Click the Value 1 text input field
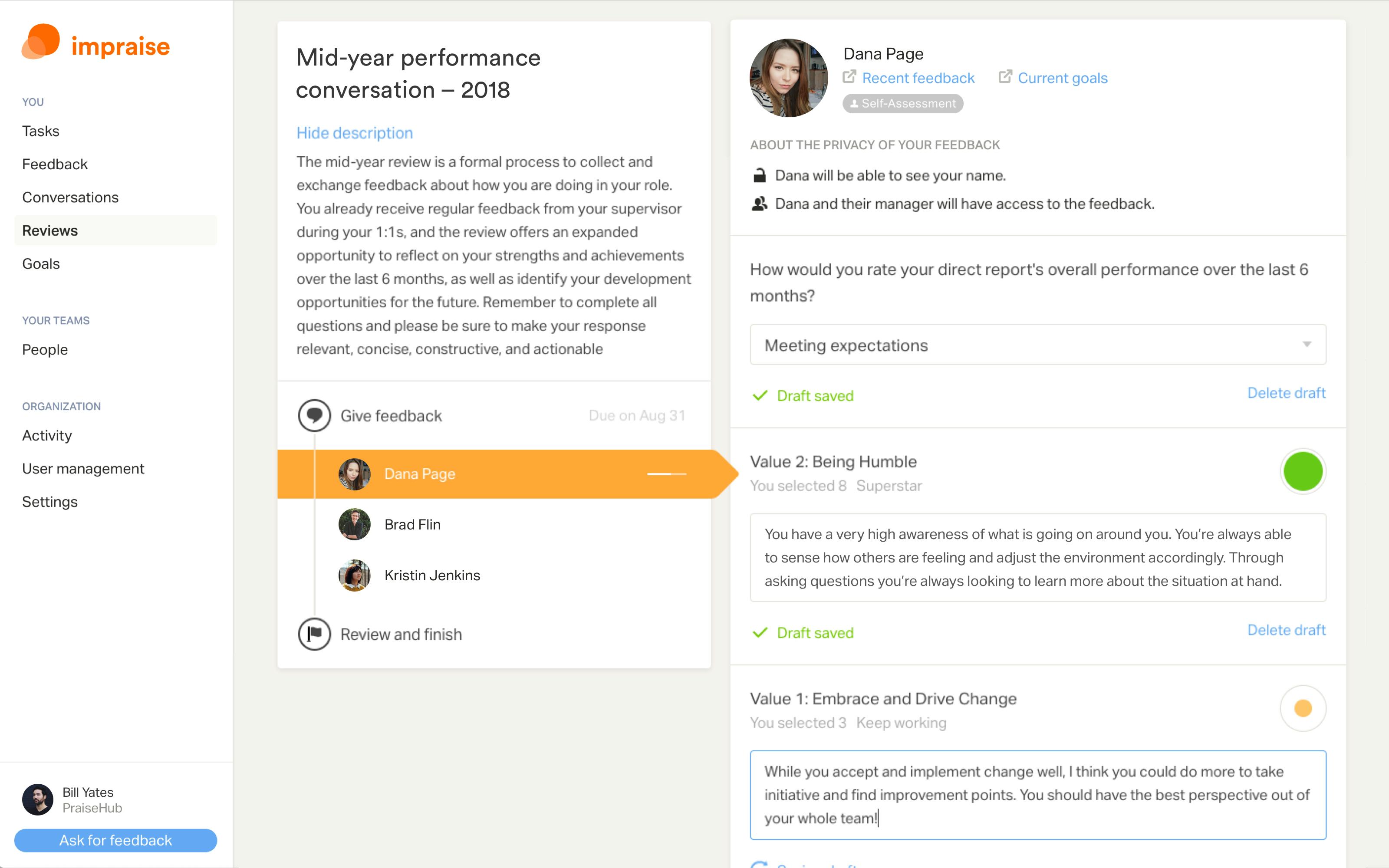The width and height of the screenshot is (1389, 868). point(1038,795)
